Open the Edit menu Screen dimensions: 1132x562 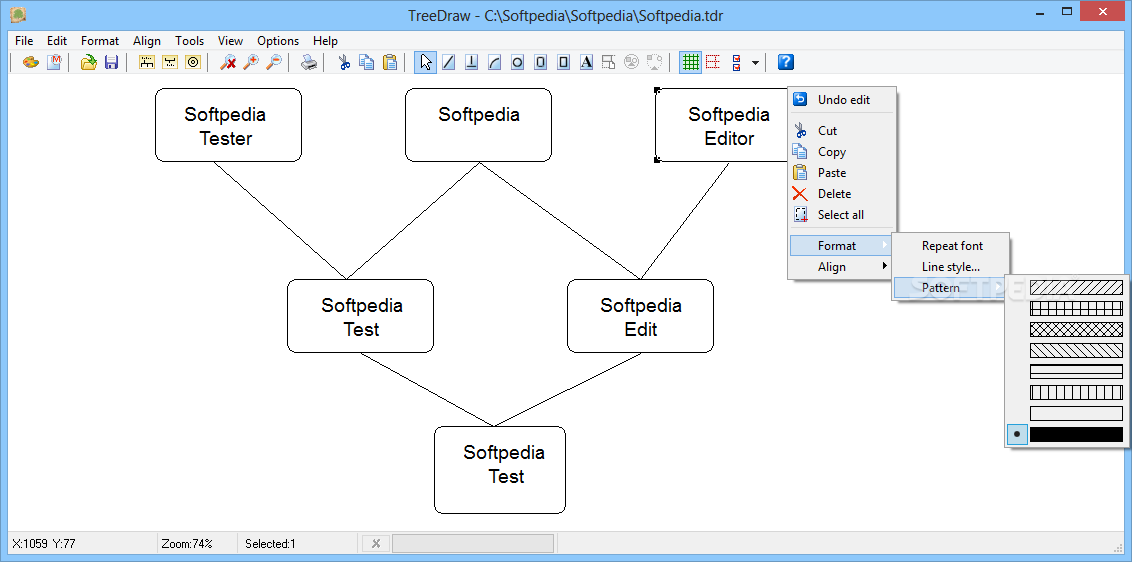pos(57,40)
